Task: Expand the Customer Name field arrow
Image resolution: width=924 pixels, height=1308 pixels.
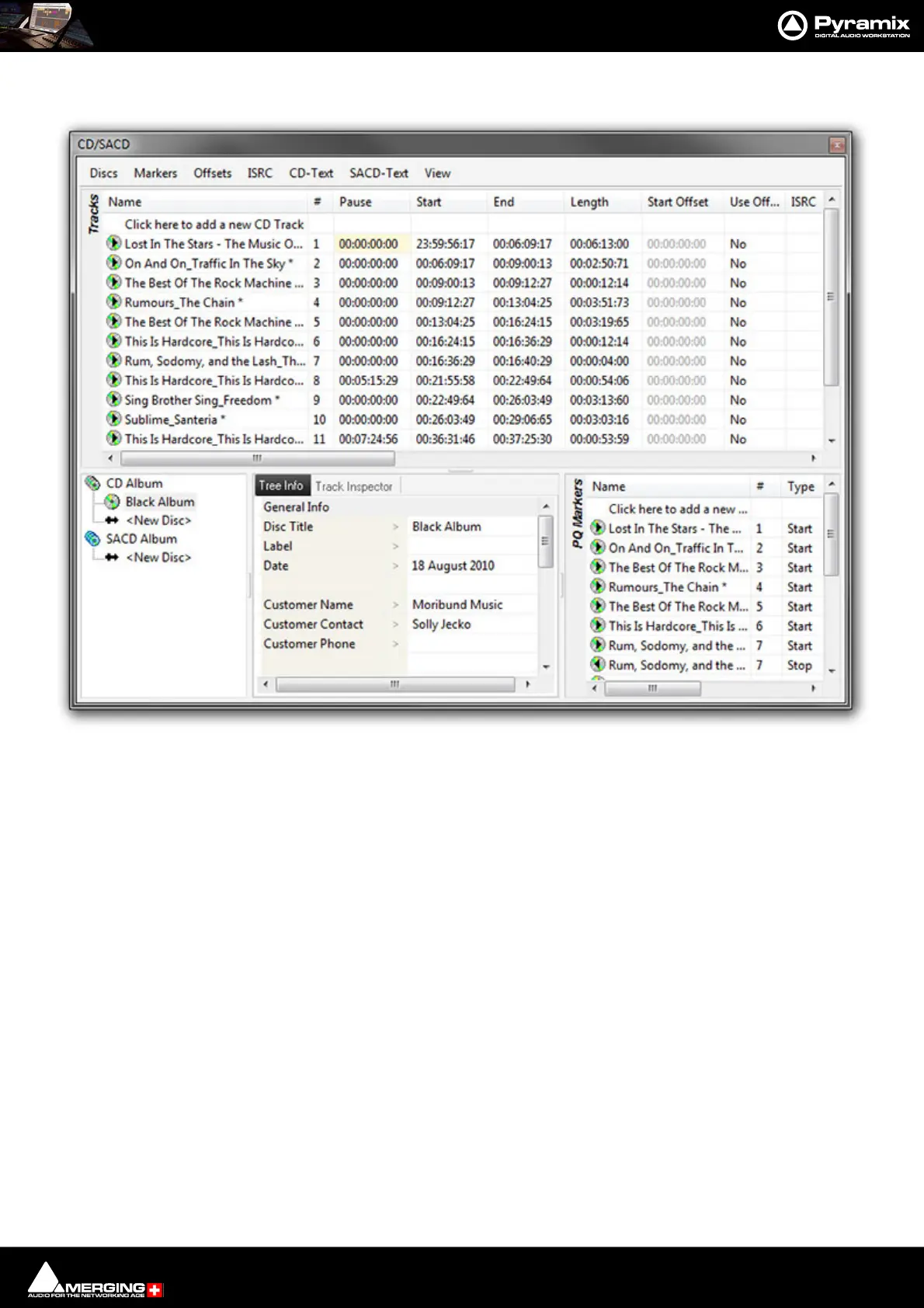Action: click(395, 604)
